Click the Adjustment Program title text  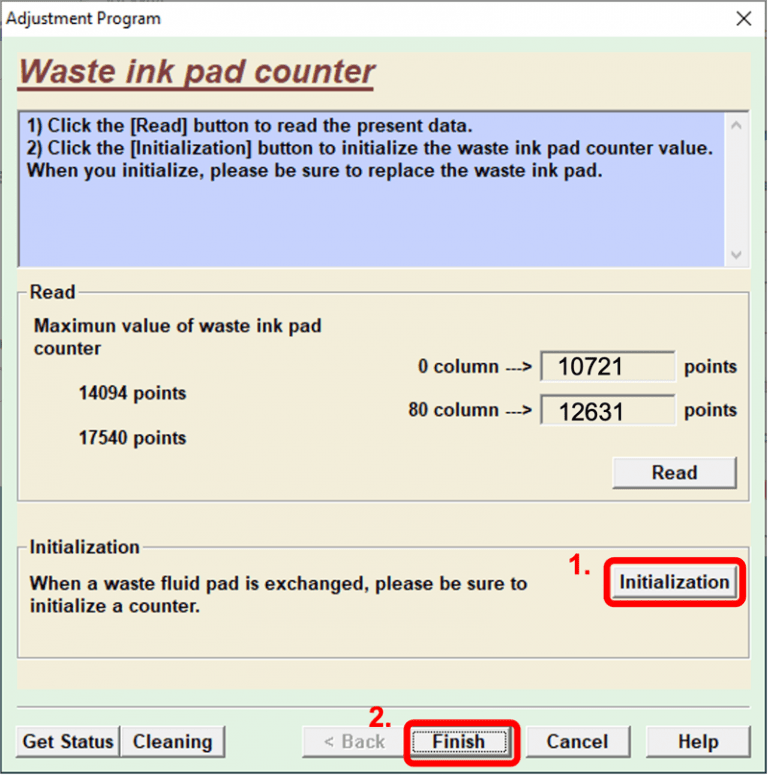(83, 19)
